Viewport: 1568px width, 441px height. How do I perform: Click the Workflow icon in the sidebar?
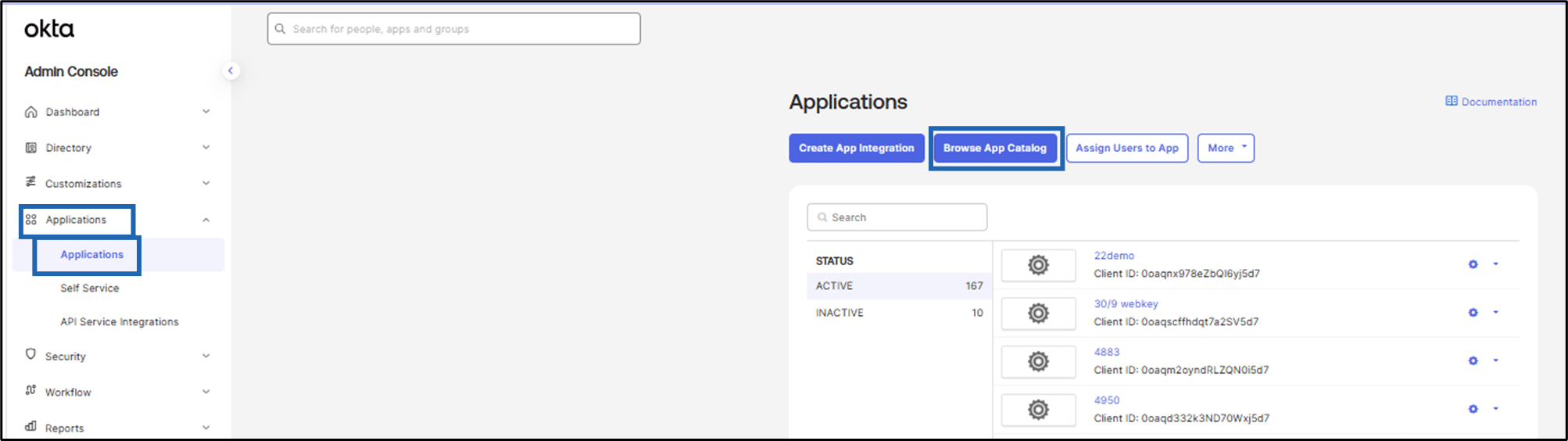(31, 390)
